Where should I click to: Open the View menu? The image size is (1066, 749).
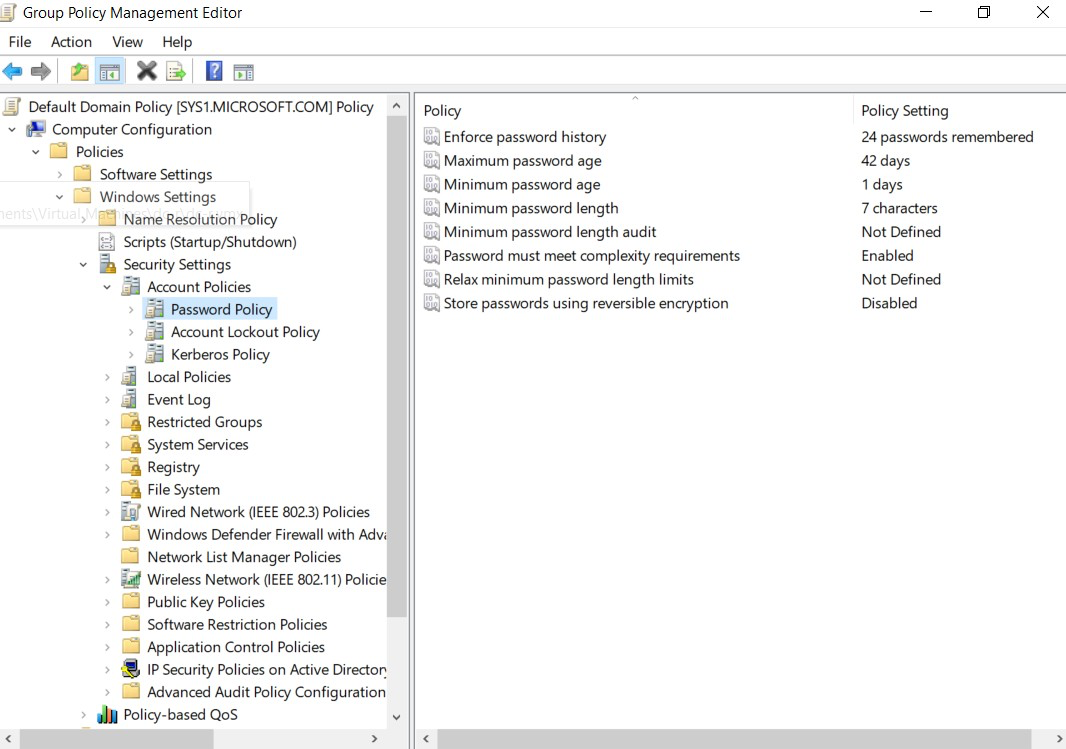[x=127, y=41]
